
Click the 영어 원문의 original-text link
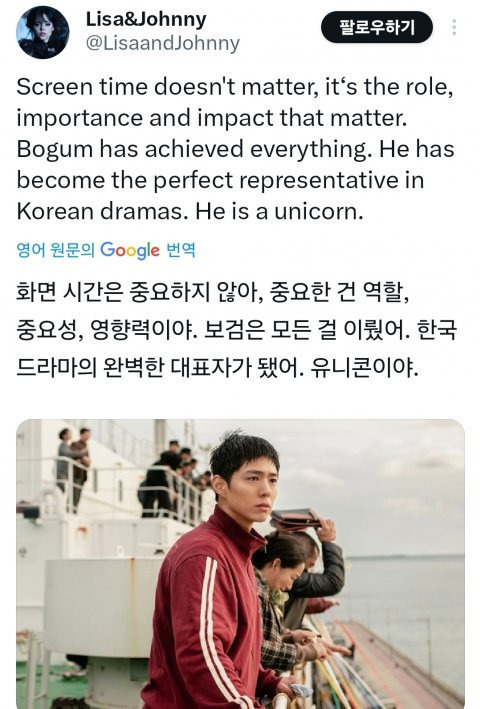[x=55, y=250]
